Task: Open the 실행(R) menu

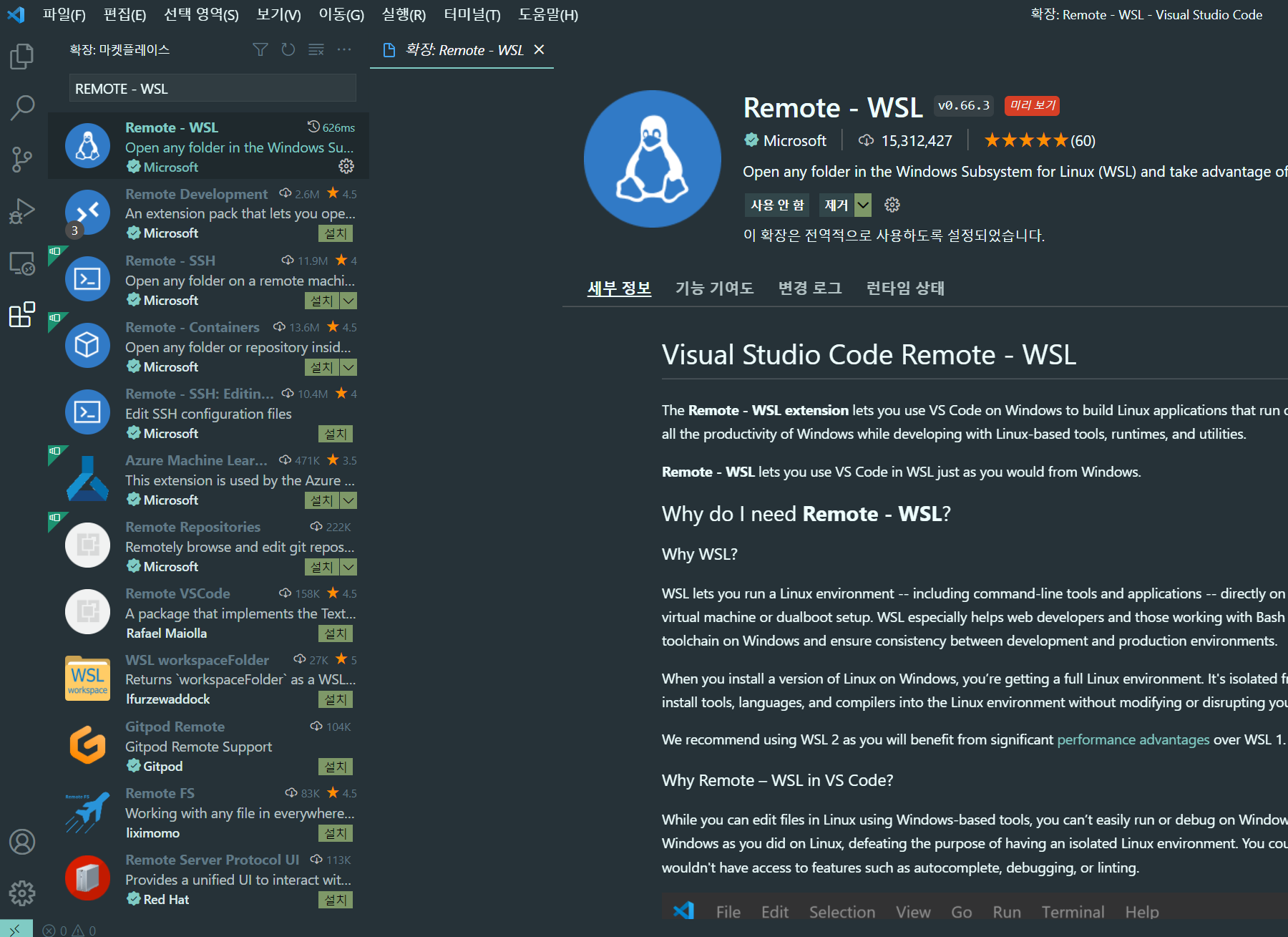Action: pyautogui.click(x=404, y=14)
